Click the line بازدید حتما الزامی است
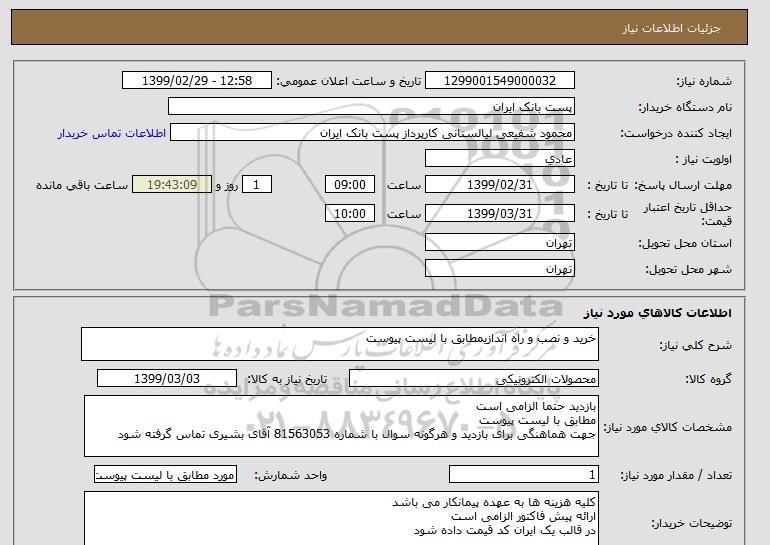Image resolution: width=770 pixels, height=545 pixels. 536,407
